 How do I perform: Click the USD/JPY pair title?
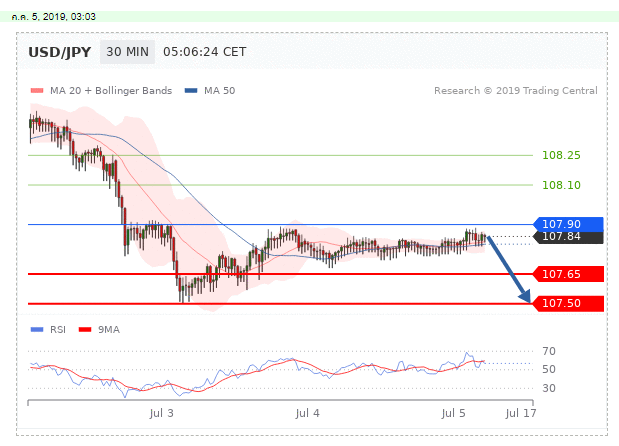(60, 52)
